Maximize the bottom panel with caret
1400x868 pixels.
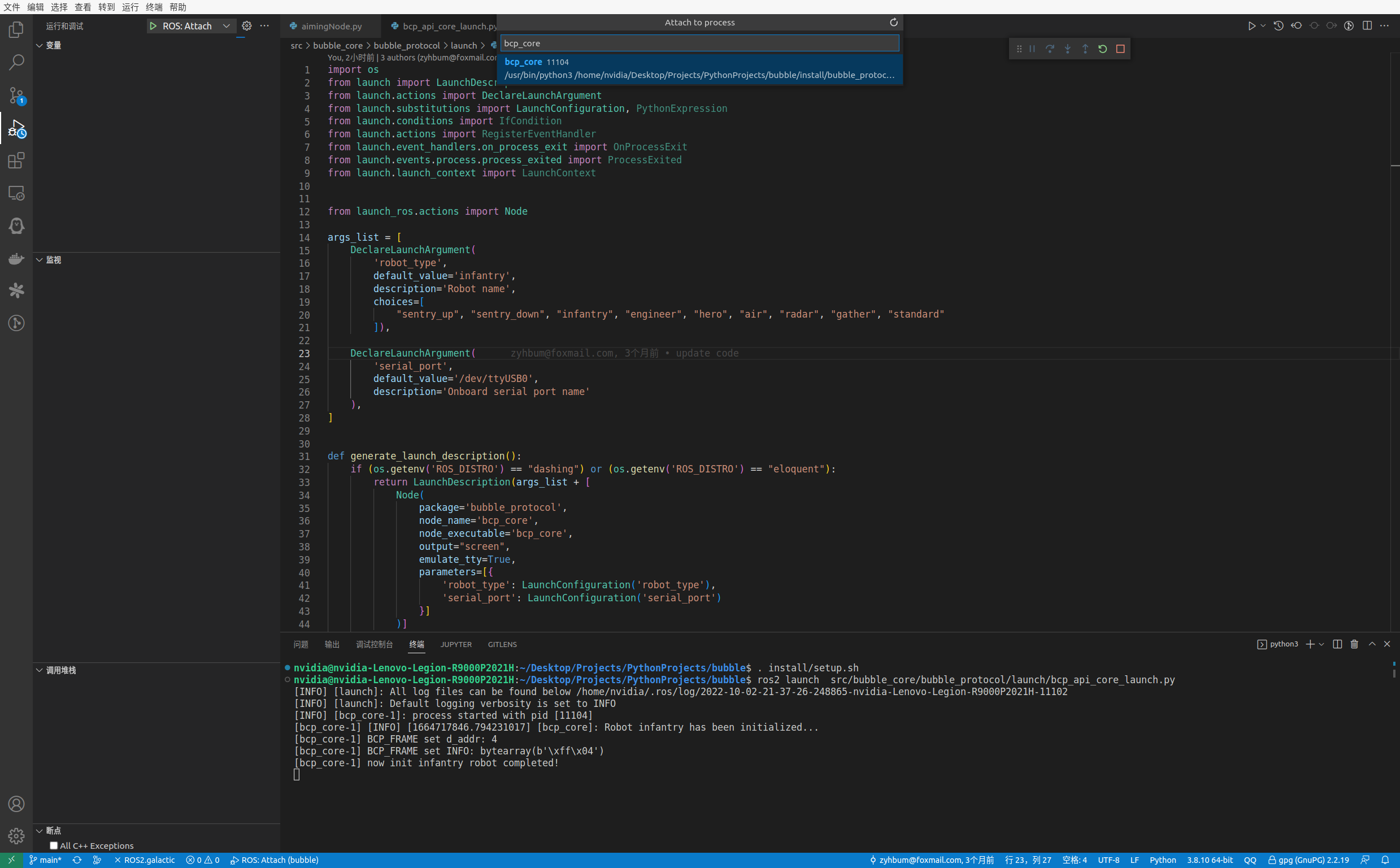[x=1372, y=644]
